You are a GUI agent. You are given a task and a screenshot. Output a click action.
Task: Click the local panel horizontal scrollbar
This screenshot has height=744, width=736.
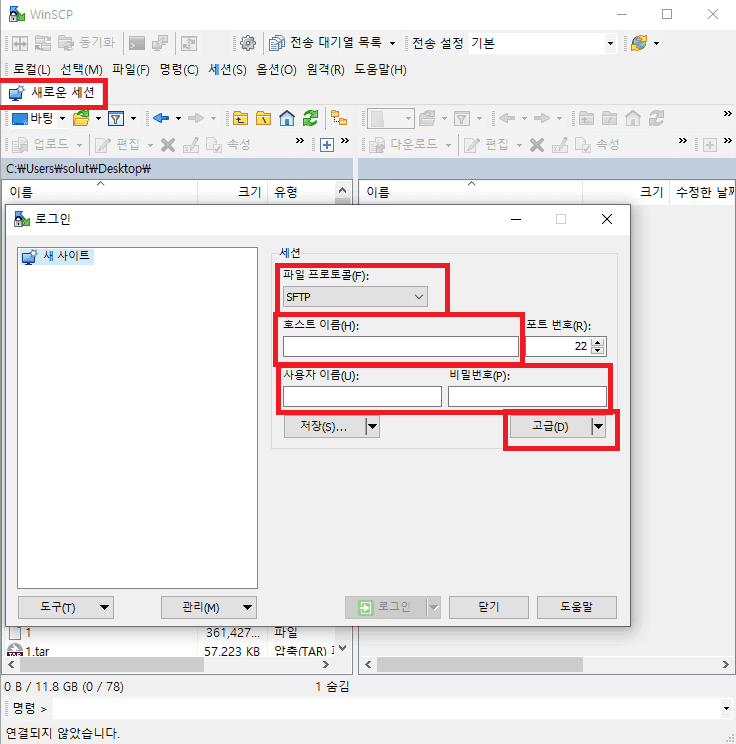click(112, 665)
